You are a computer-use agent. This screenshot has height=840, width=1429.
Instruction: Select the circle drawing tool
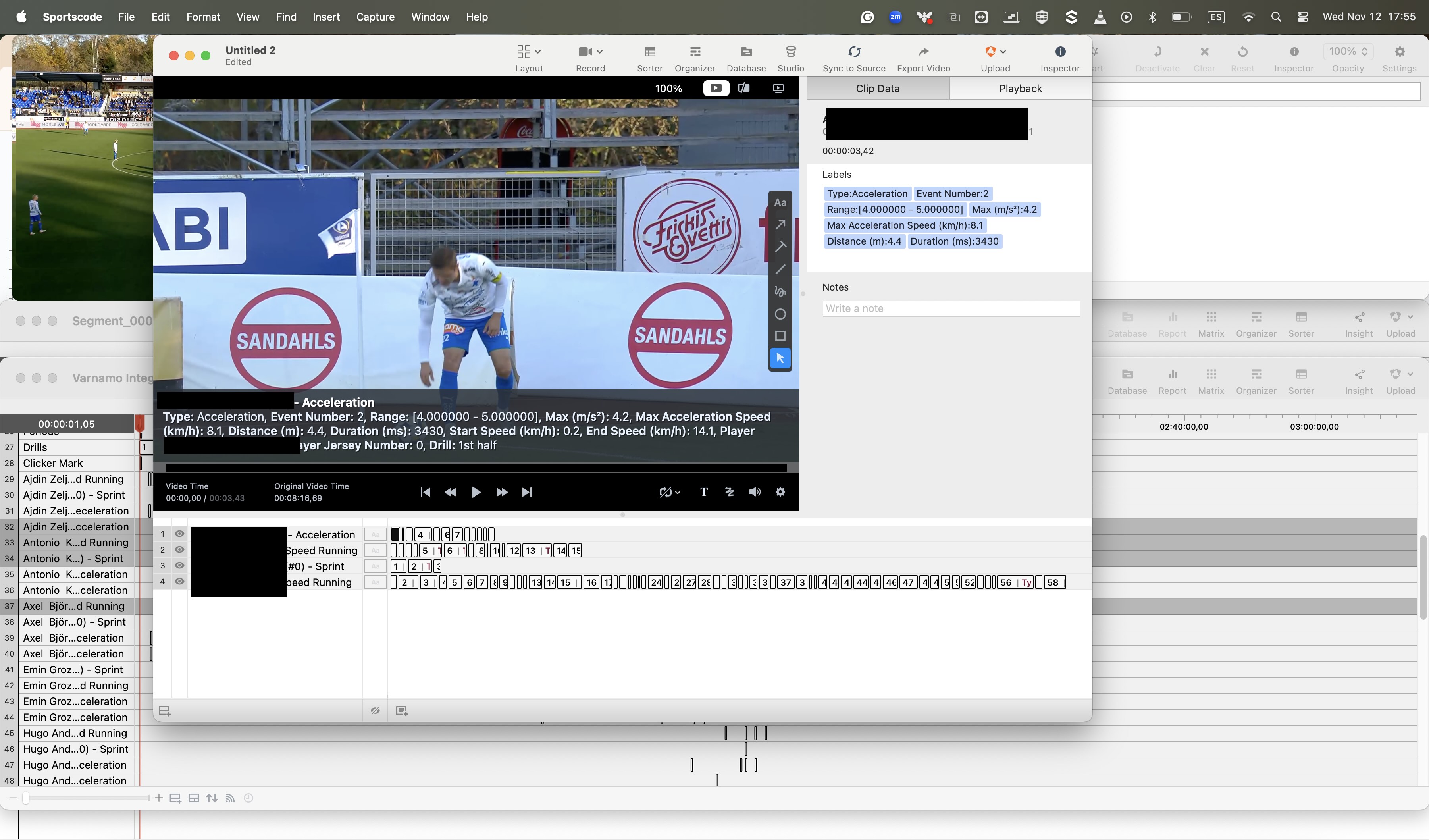tap(780, 314)
